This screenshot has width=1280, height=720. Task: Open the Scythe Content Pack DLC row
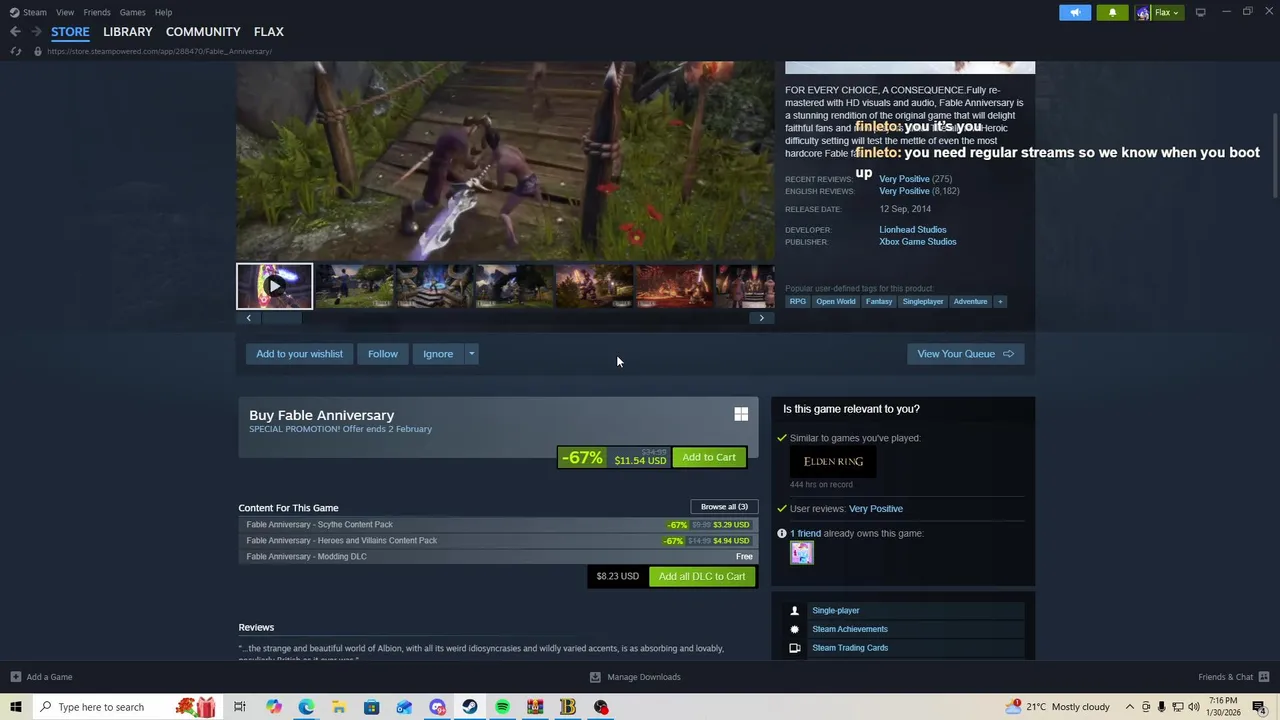click(498, 525)
